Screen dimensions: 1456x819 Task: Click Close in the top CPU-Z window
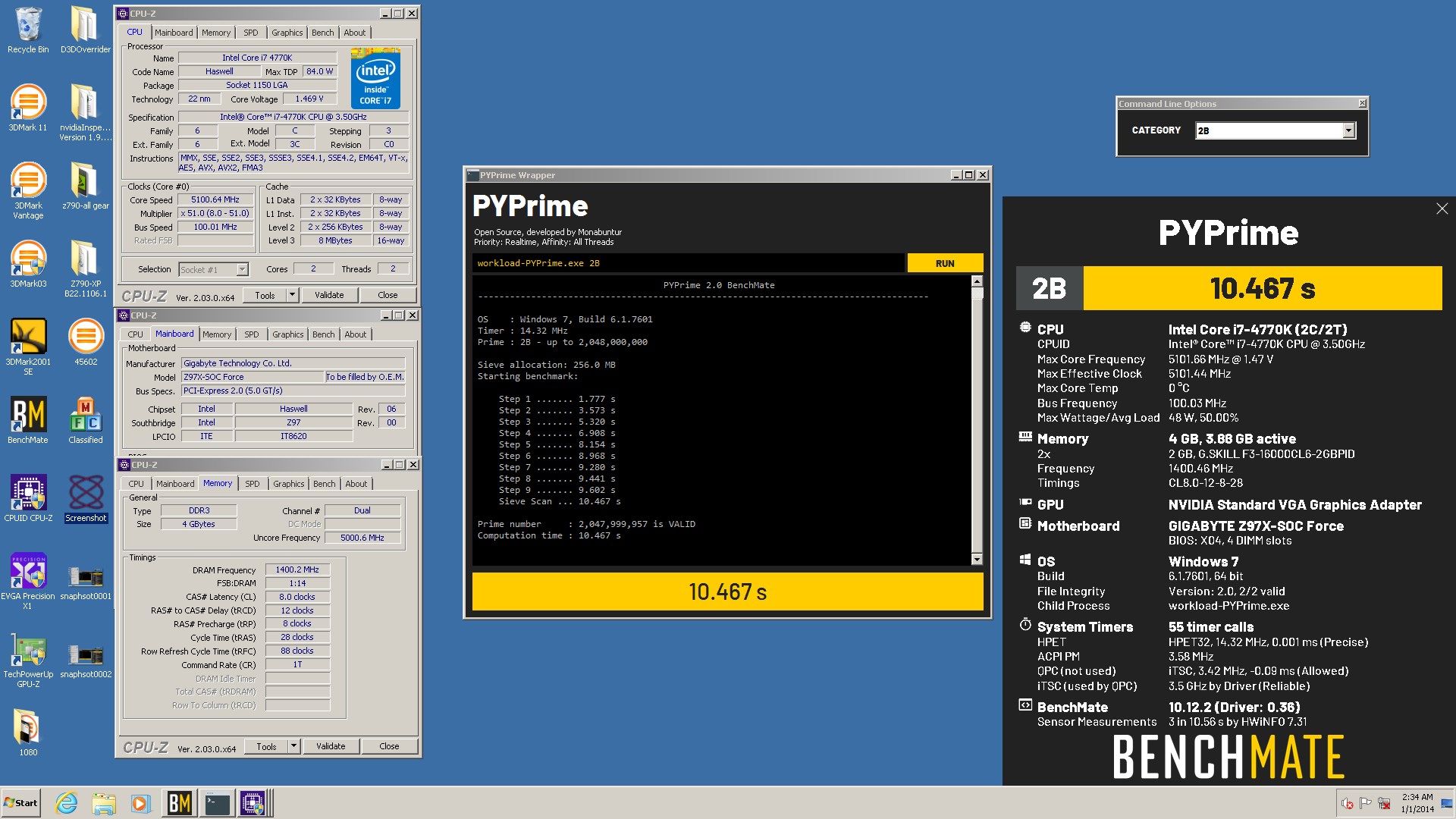coord(388,295)
